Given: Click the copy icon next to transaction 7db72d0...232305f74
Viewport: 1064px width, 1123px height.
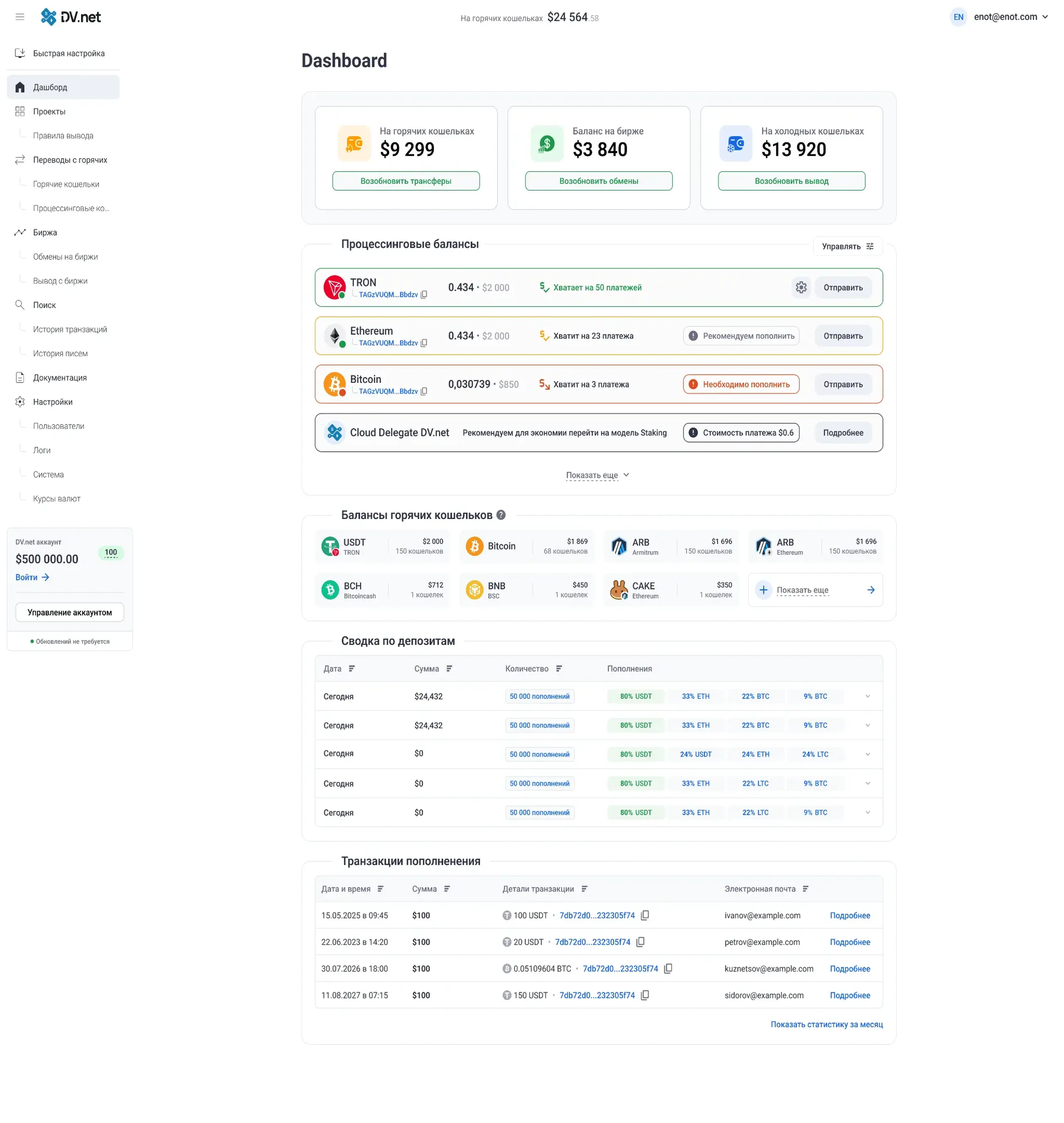Looking at the screenshot, I should coord(645,915).
